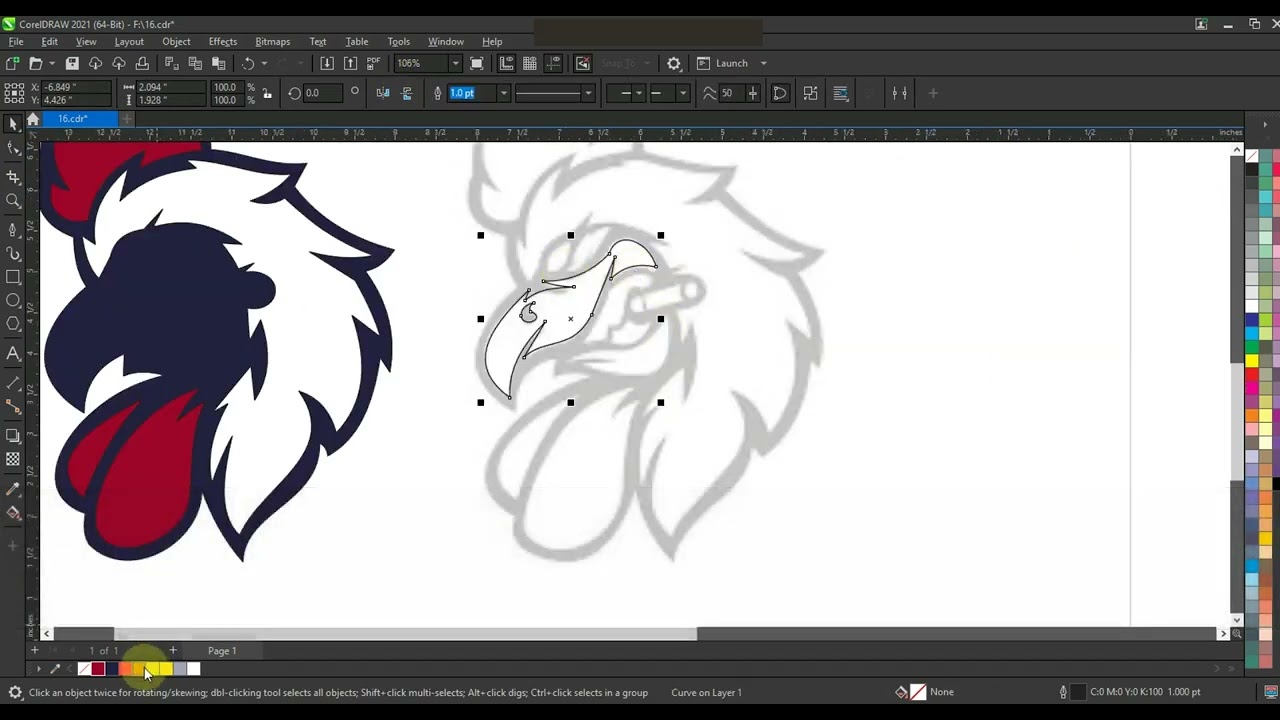Create a new document

[13, 63]
